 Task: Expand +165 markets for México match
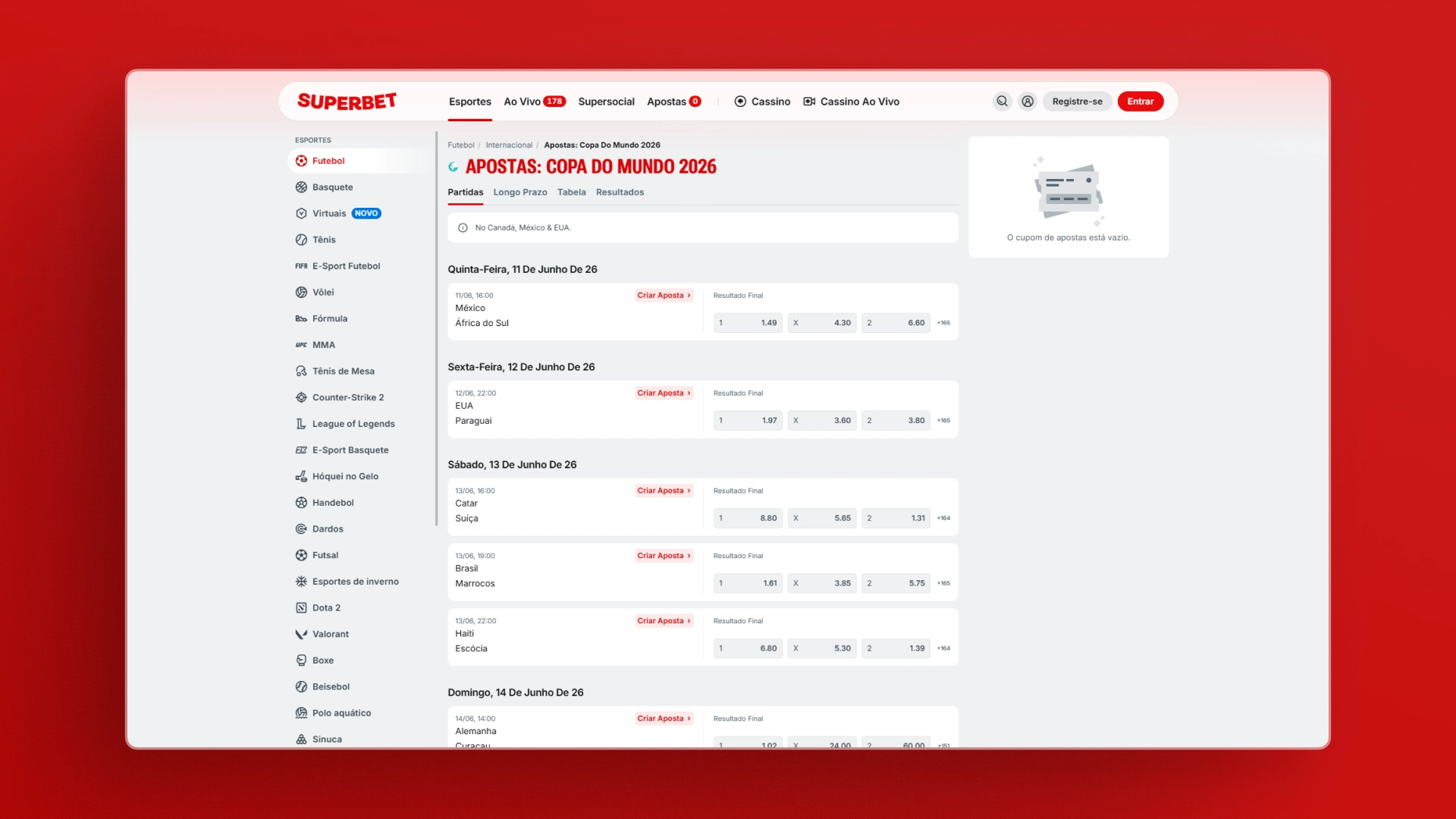[x=943, y=323]
